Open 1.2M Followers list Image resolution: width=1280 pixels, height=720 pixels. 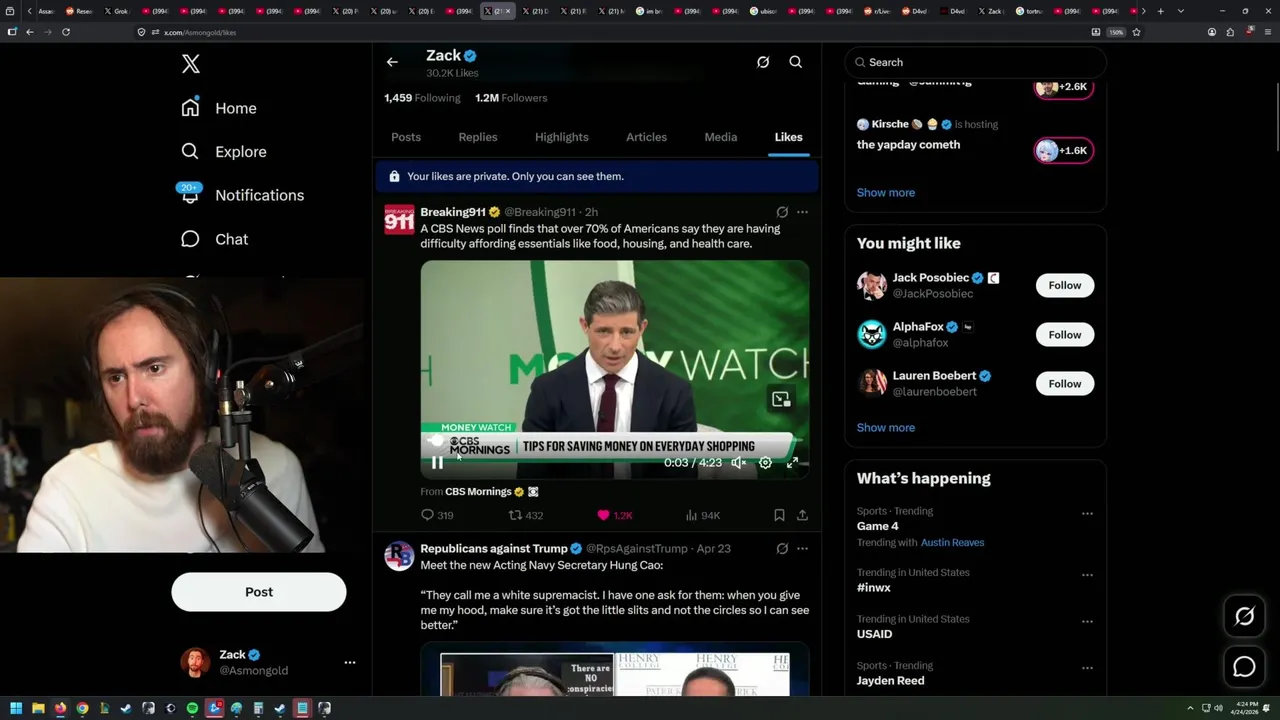[511, 98]
